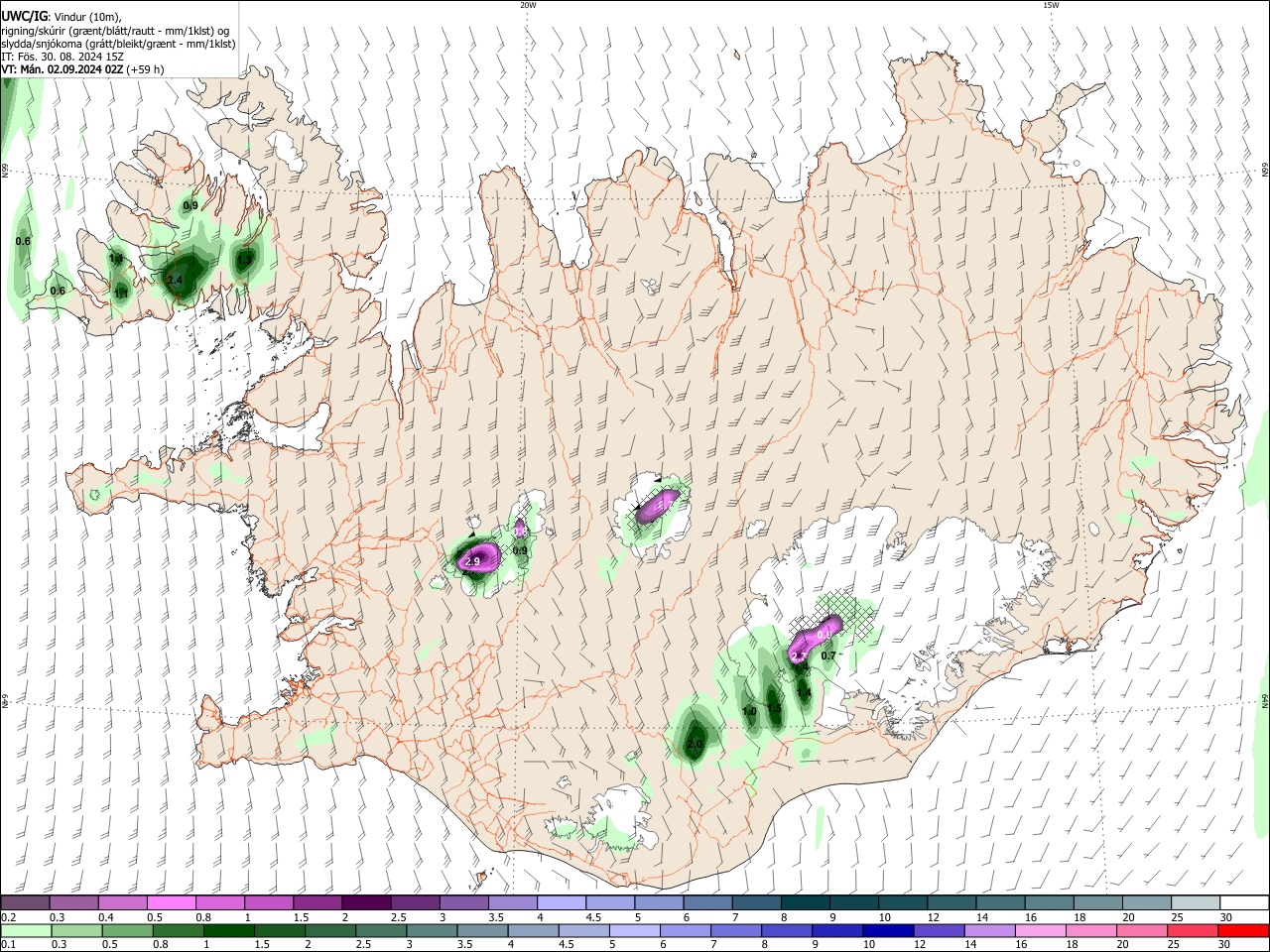1270x952 pixels.
Task: Click the 0.4 label in the snow legend
Action: pyautogui.click(x=106, y=917)
